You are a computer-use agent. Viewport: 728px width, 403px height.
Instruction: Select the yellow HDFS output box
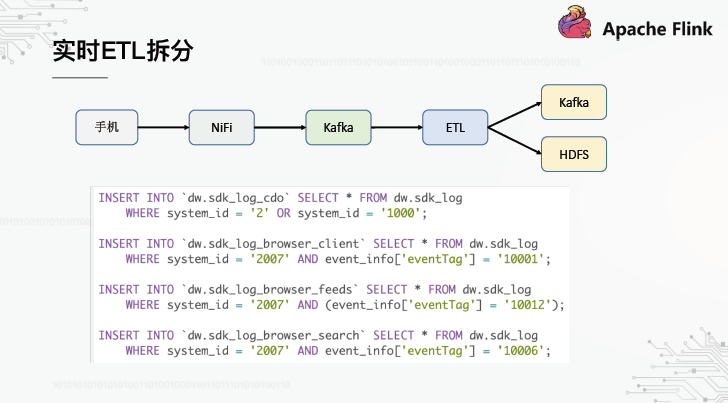[x=573, y=156]
